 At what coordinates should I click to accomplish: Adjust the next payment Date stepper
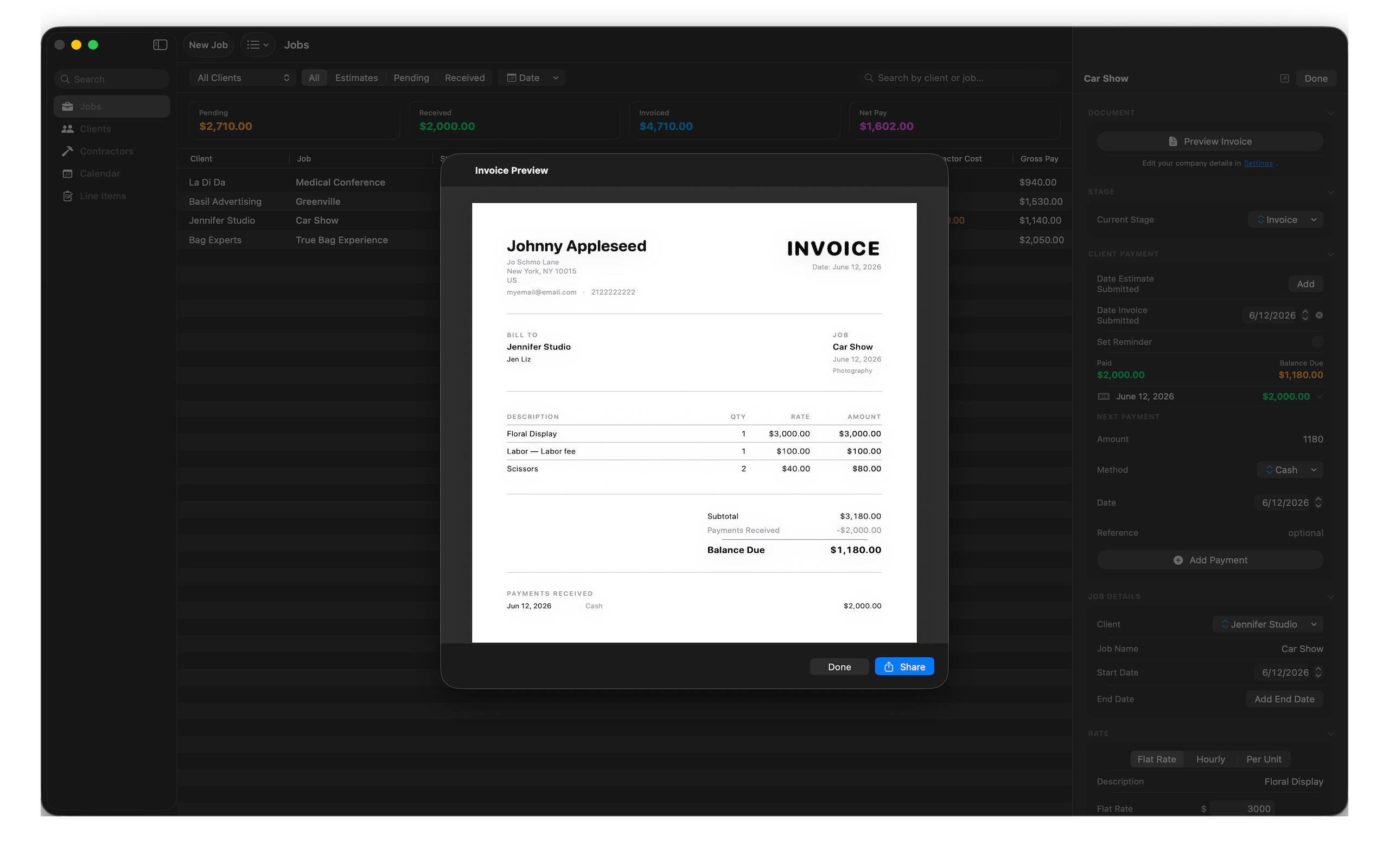pos(1318,502)
